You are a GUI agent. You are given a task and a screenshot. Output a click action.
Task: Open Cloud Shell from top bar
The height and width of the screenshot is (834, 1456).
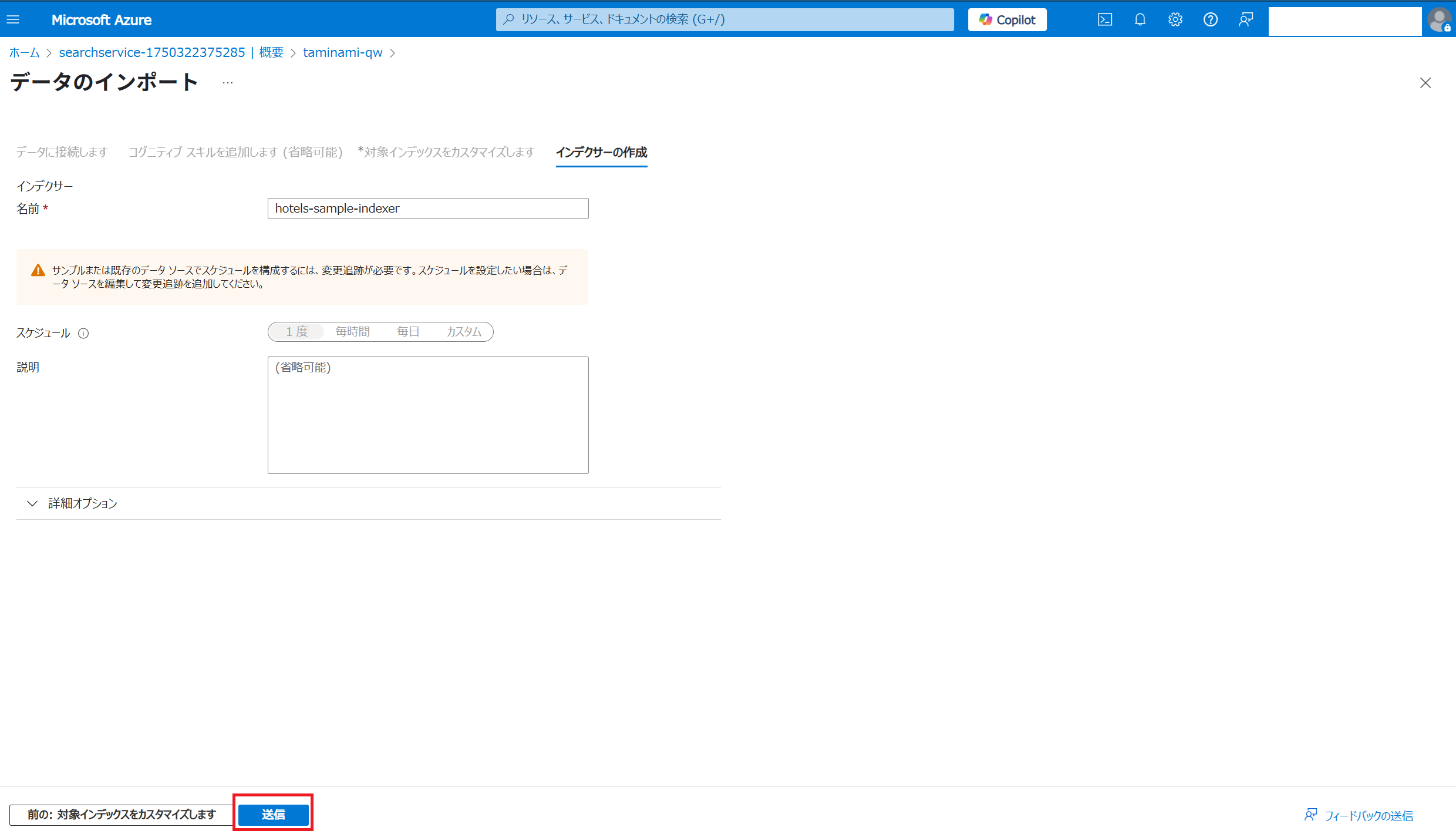(1104, 19)
